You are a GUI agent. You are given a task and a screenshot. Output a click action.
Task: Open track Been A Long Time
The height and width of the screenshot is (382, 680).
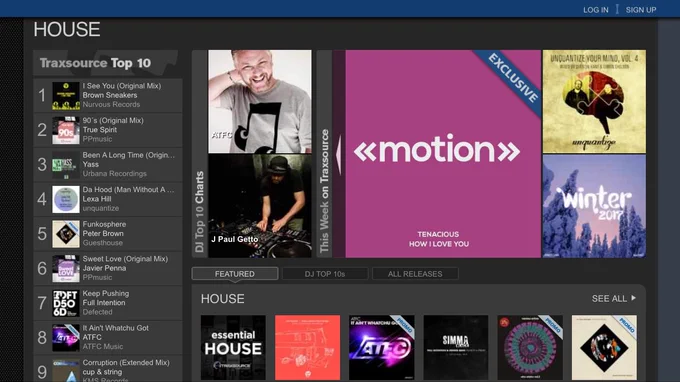tap(128, 155)
